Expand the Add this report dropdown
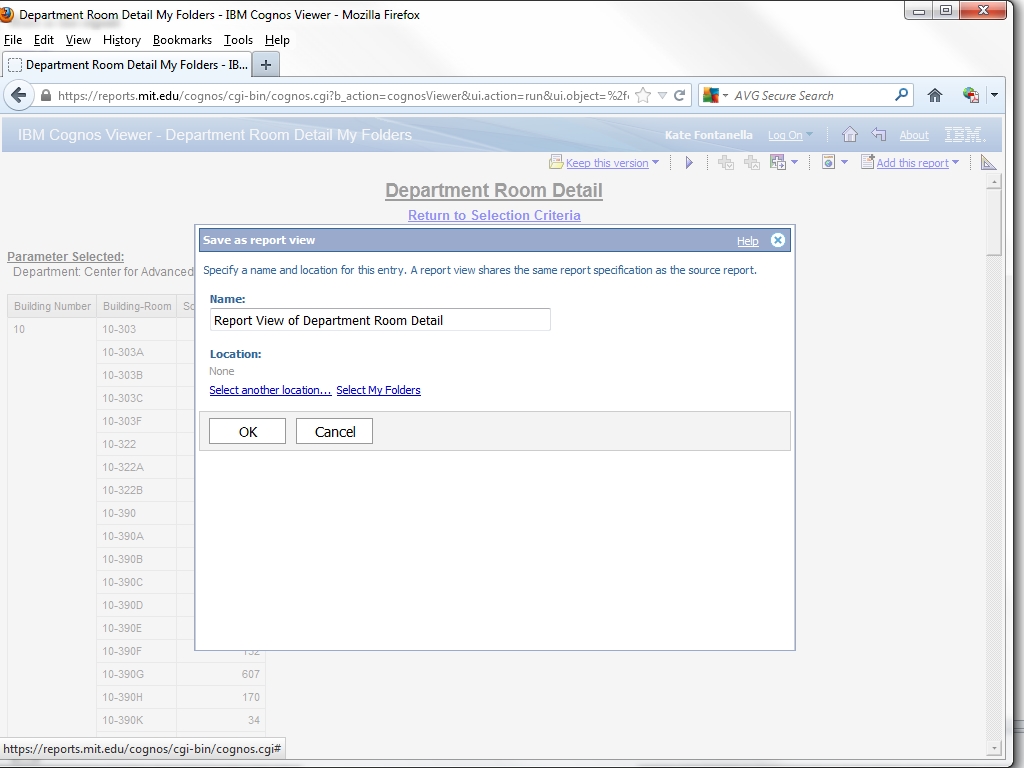1024x768 pixels. (955, 163)
